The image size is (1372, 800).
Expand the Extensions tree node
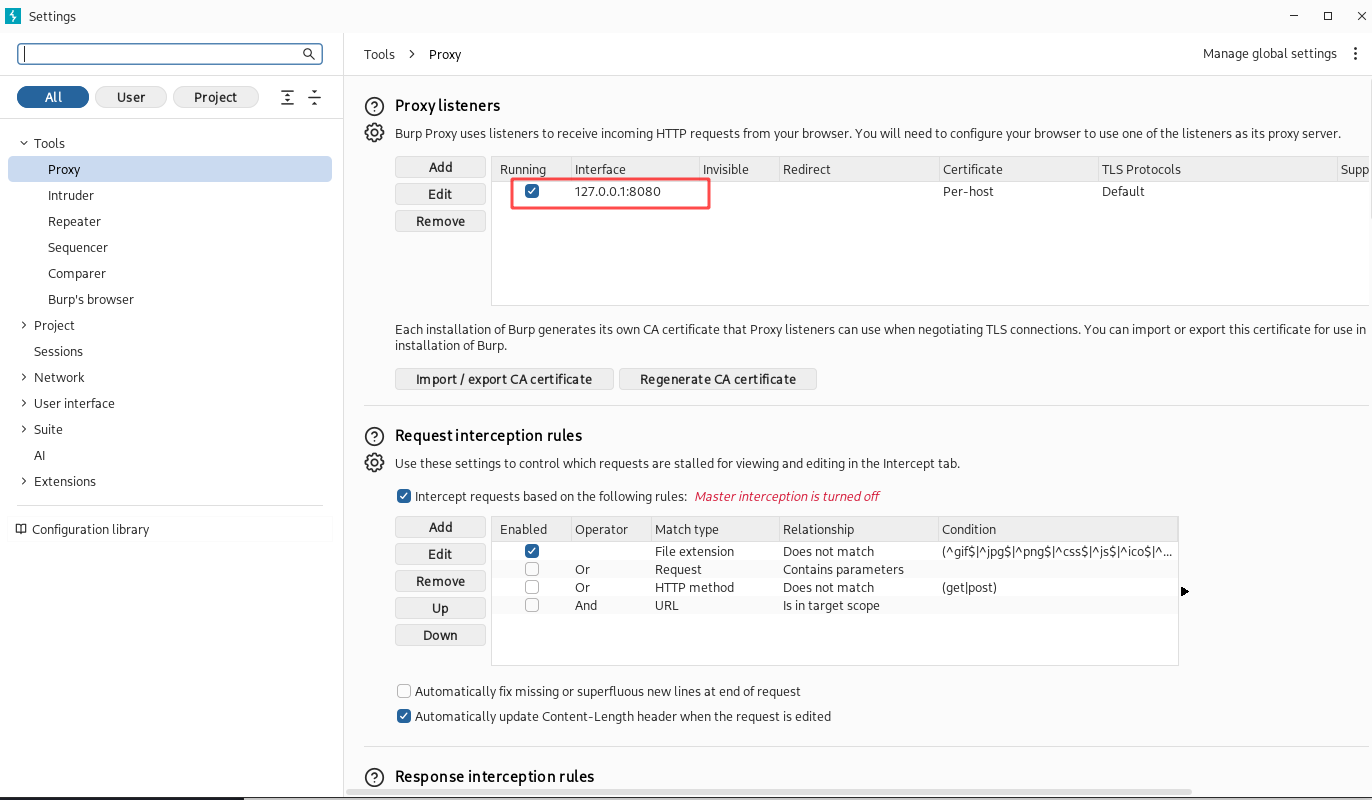pyautogui.click(x=24, y=481)
